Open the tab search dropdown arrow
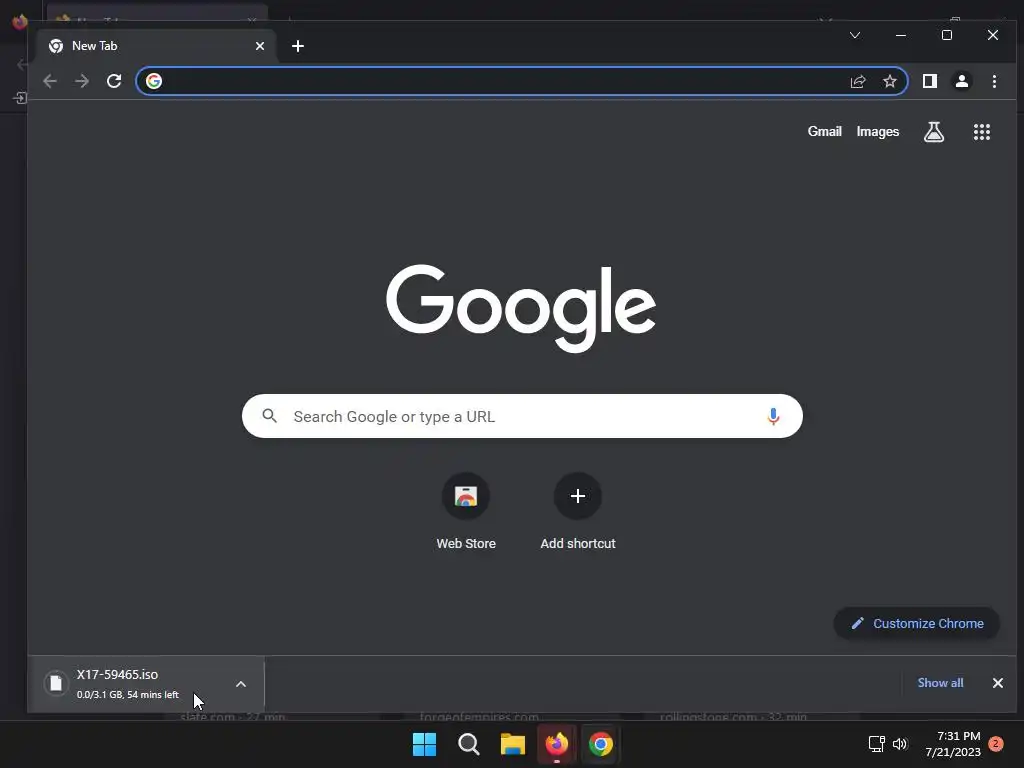This screenshot has height=768, width=1024. point(855,35)
